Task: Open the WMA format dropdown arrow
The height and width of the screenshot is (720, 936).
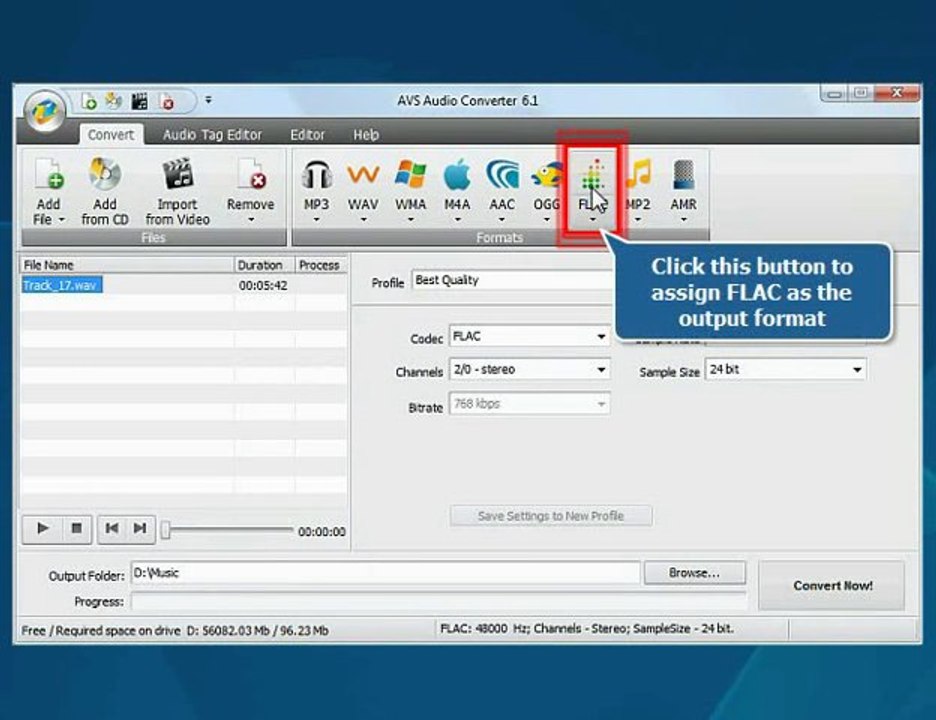Action: (411, 220)
